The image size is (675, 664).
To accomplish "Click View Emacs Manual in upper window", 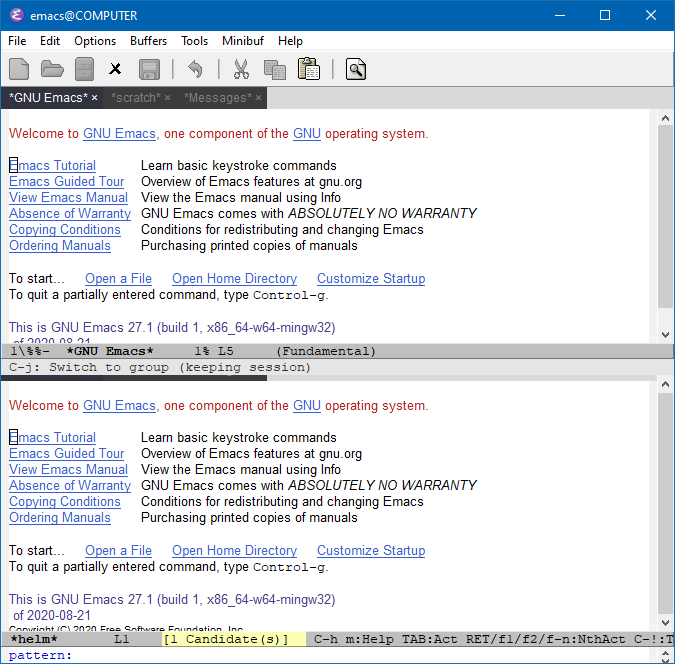I will pyautogui.click(x=68, y=197).
